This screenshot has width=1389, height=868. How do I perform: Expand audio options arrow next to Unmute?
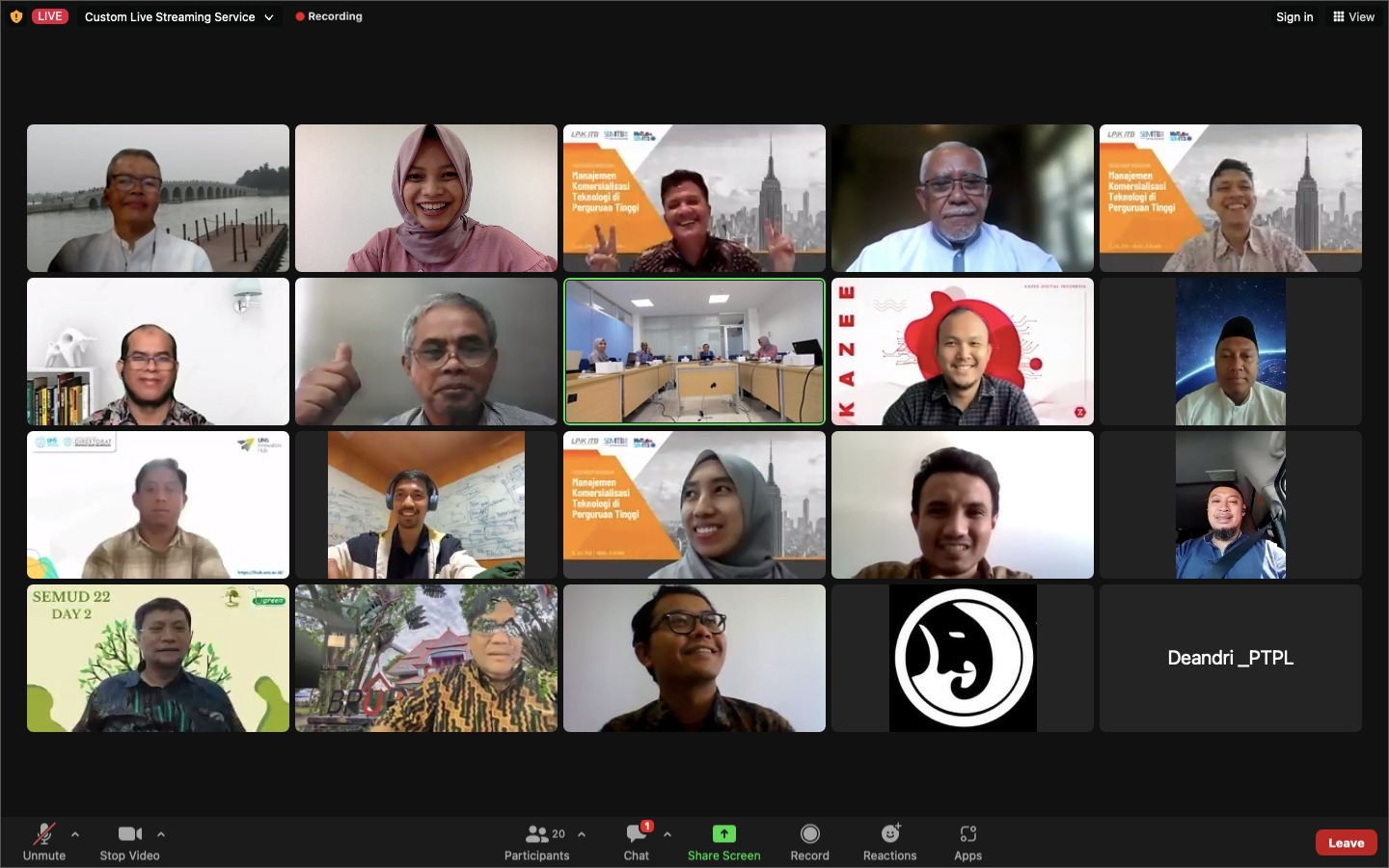(x=75, y=834)
